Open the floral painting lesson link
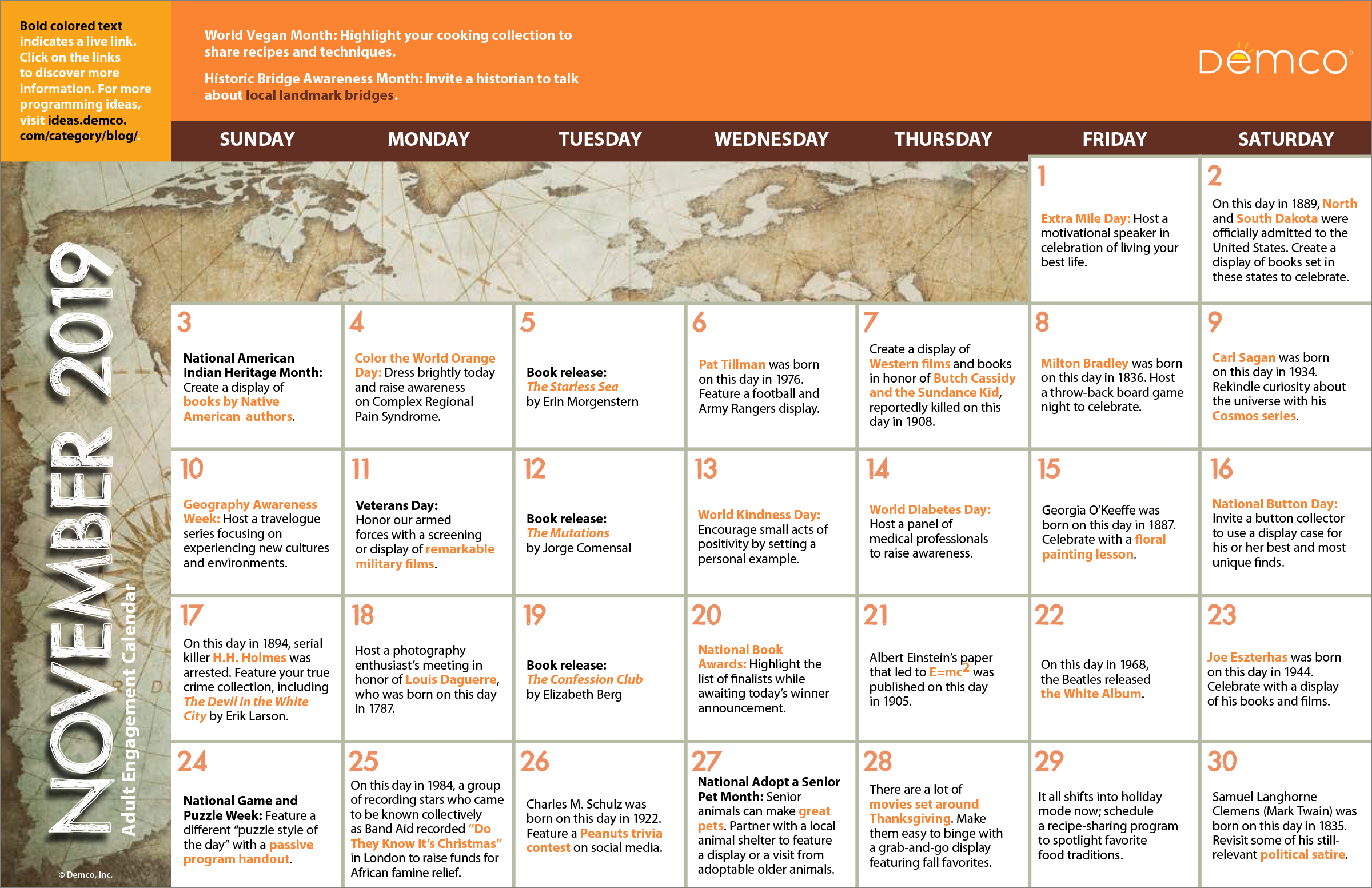The image size is (1372, 888). [x=1087, y=555]
